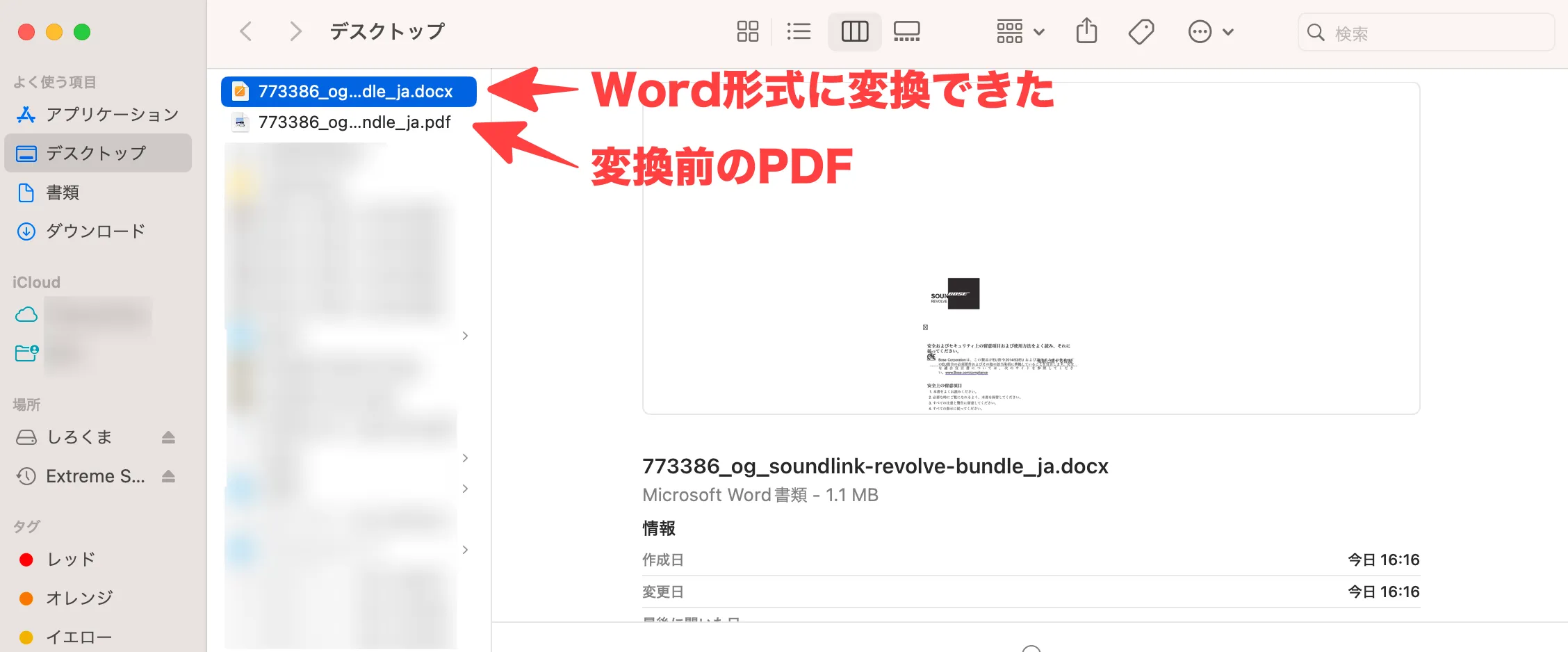Viewport: 1568px width, 652px height.
Task: Minimize the Finder window
Action: [x=54, y=32]
